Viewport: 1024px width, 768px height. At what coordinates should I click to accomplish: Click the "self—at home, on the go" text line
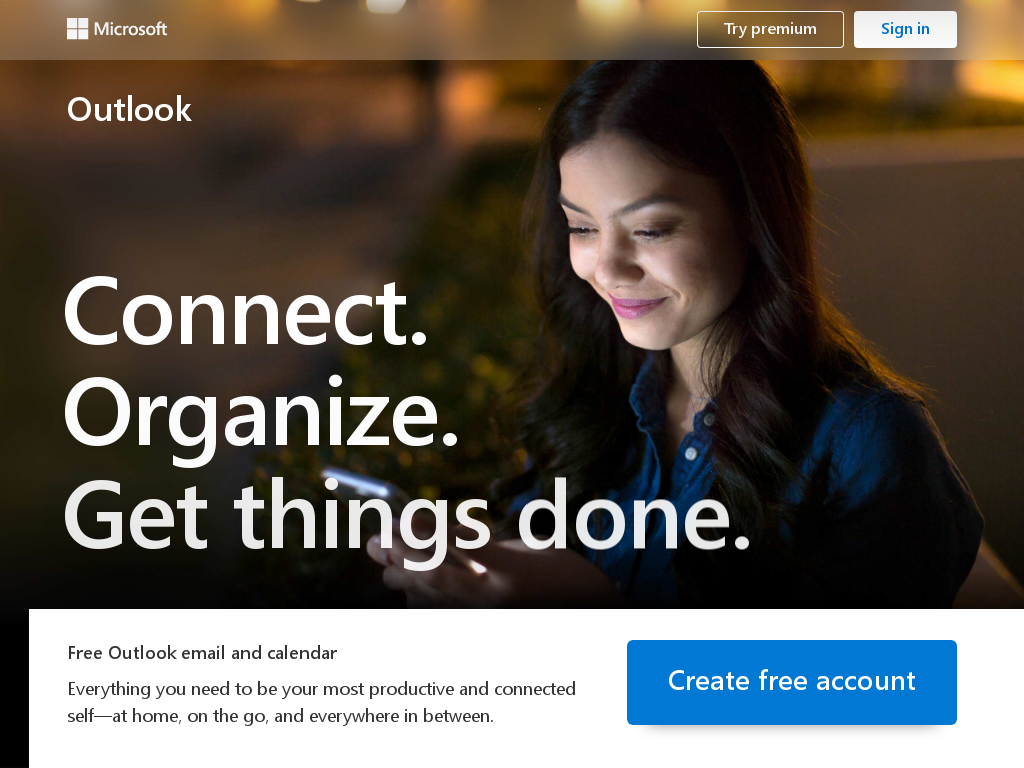280,716
